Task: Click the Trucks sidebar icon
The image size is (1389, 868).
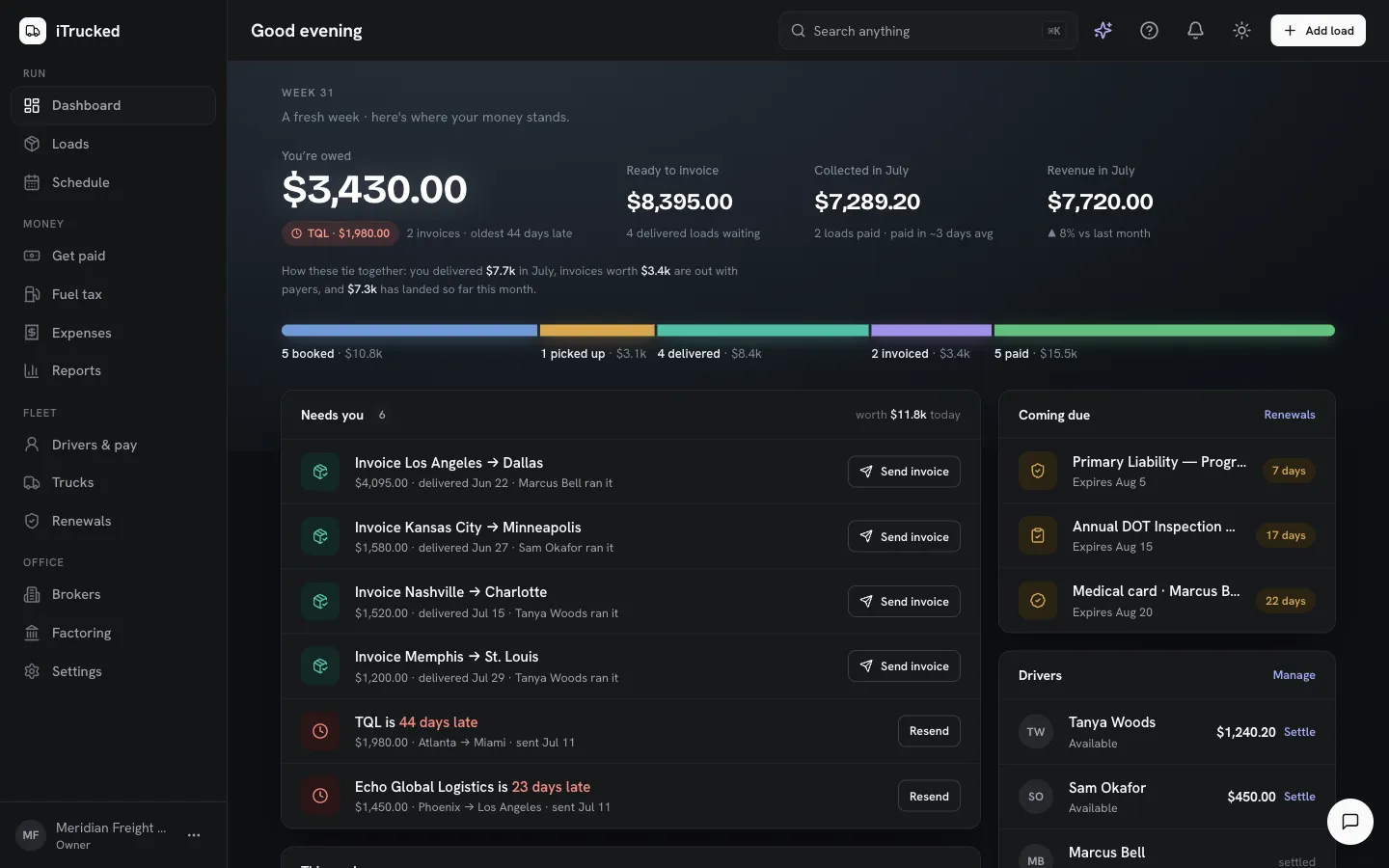Action: pos(32,482)
